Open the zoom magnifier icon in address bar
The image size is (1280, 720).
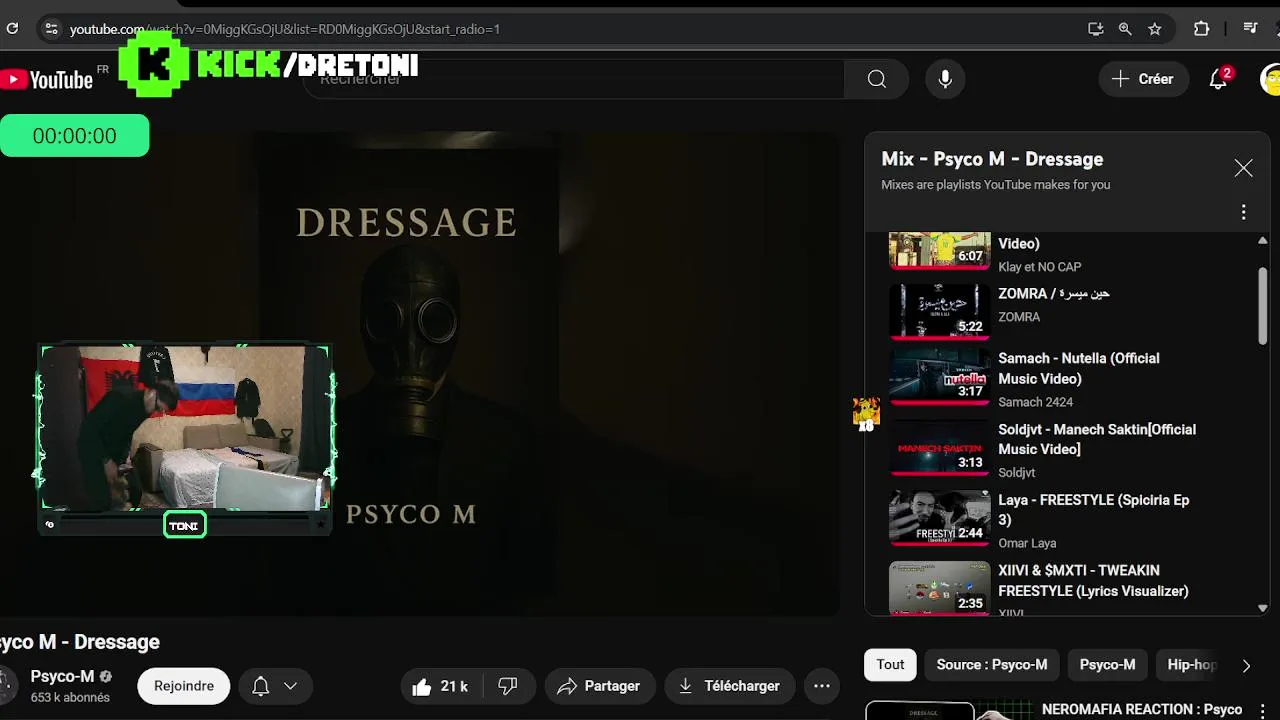(x=1125, y=29)
